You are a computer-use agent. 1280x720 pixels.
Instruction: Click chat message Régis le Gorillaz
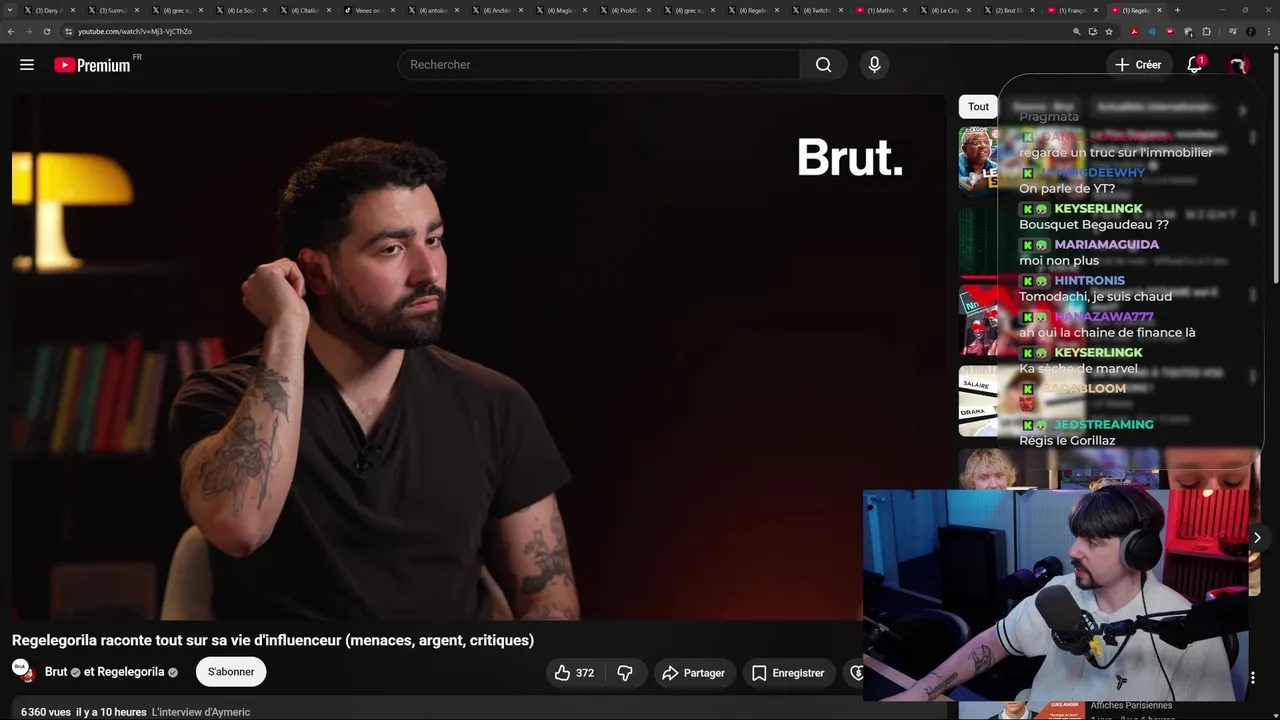point(1067,441)
